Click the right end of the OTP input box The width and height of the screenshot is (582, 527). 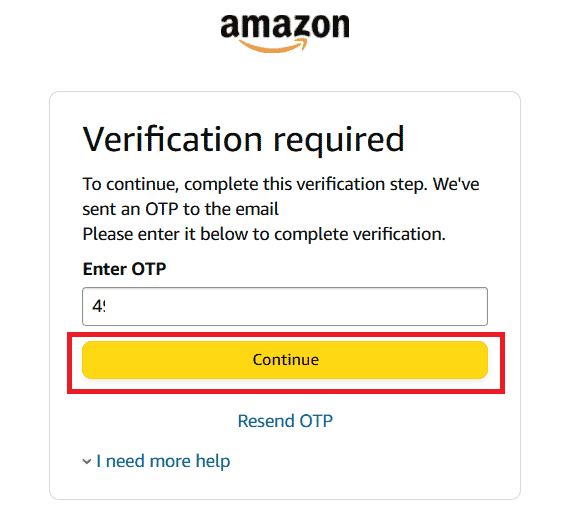[479, 306]
